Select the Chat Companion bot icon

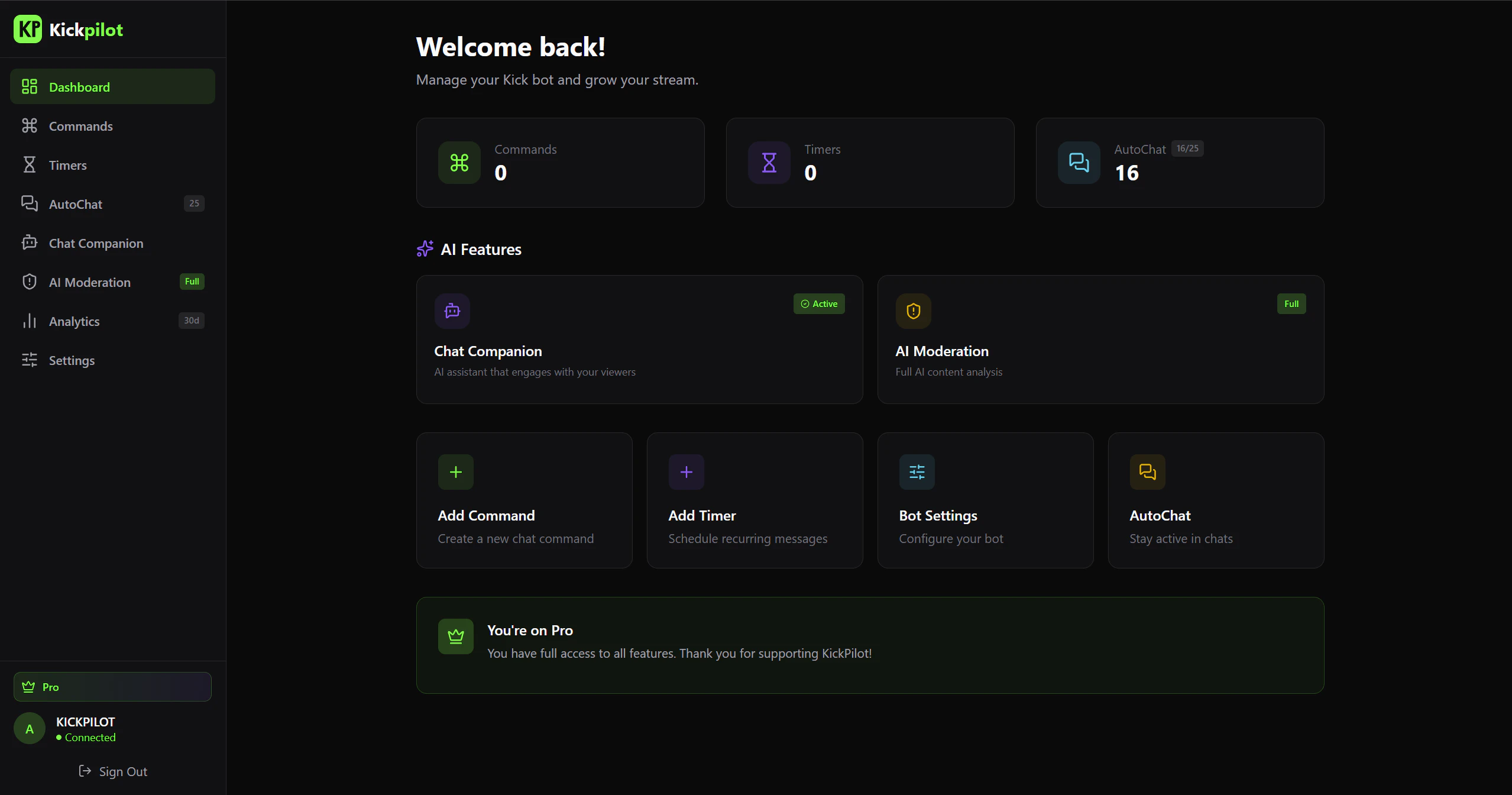29,243
